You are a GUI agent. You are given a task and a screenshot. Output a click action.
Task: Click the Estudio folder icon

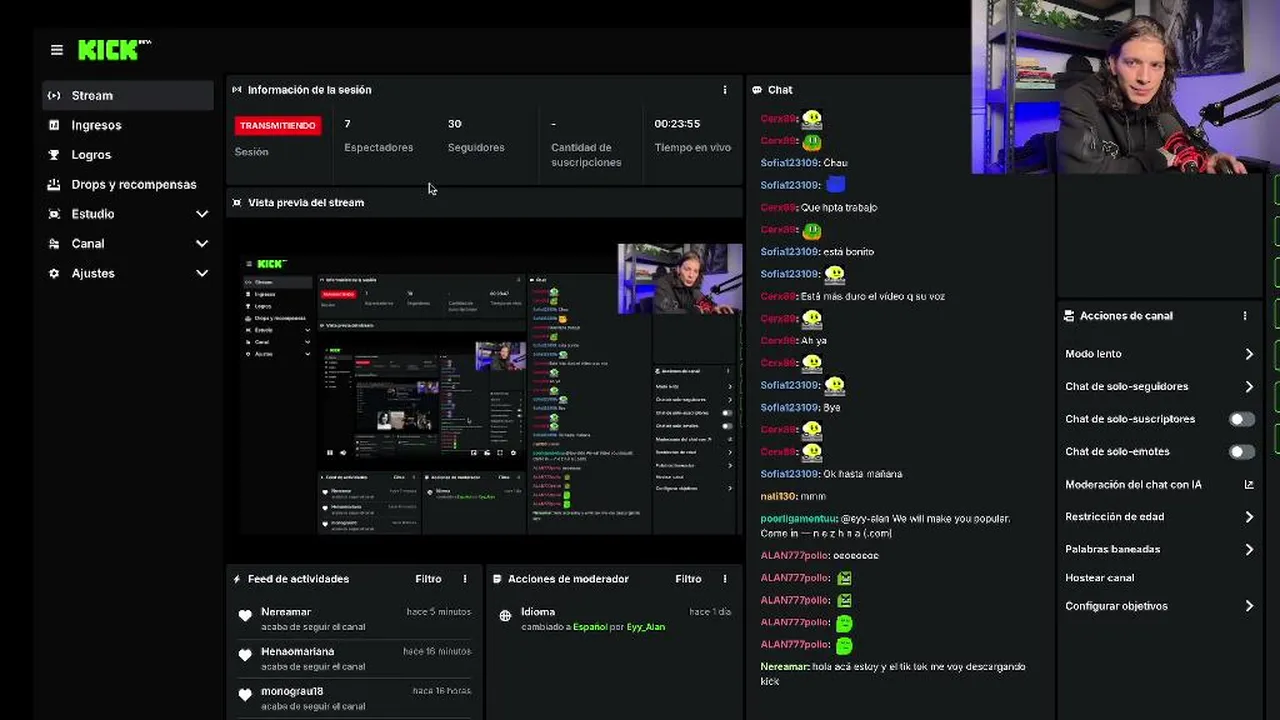point(54,214)
